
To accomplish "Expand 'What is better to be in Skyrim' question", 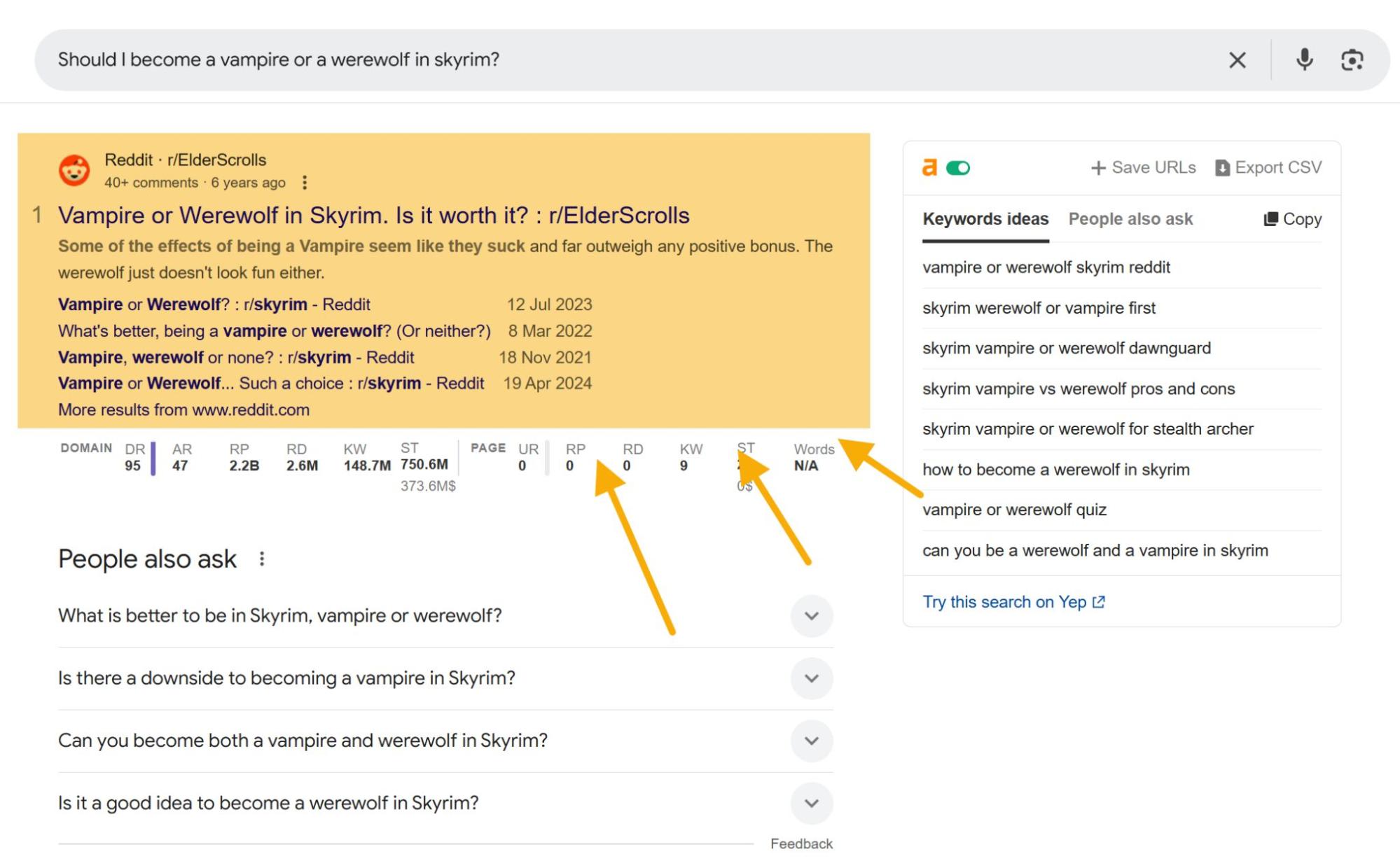I will click(x=812, y=615).
